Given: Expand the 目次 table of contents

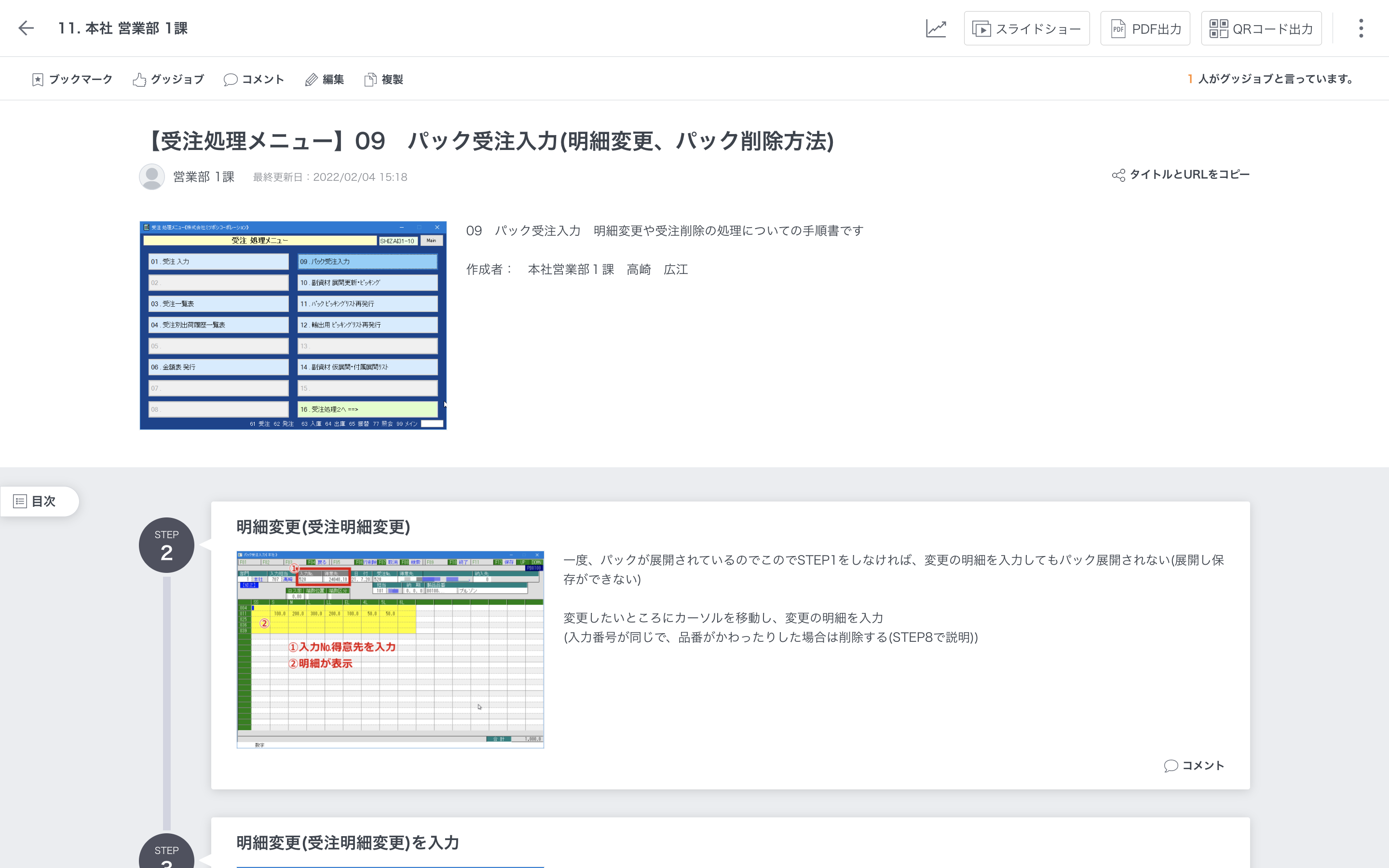Looking at the screenshot, I should 36,501.
